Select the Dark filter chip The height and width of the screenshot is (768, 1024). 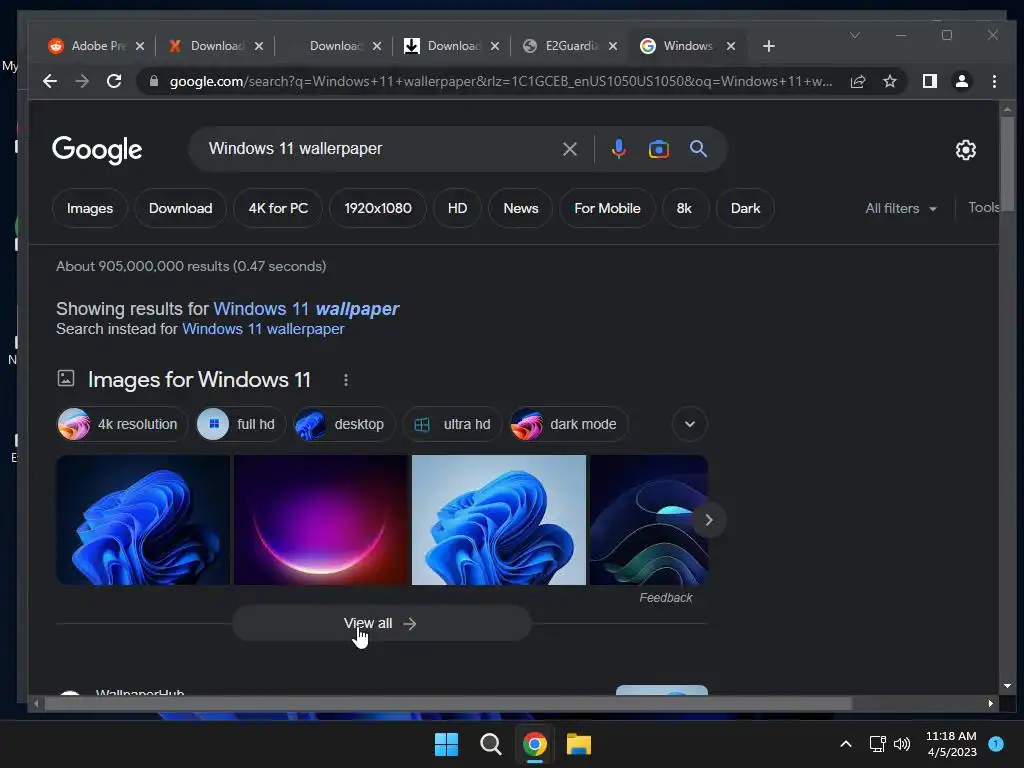(x=745, y=208)
